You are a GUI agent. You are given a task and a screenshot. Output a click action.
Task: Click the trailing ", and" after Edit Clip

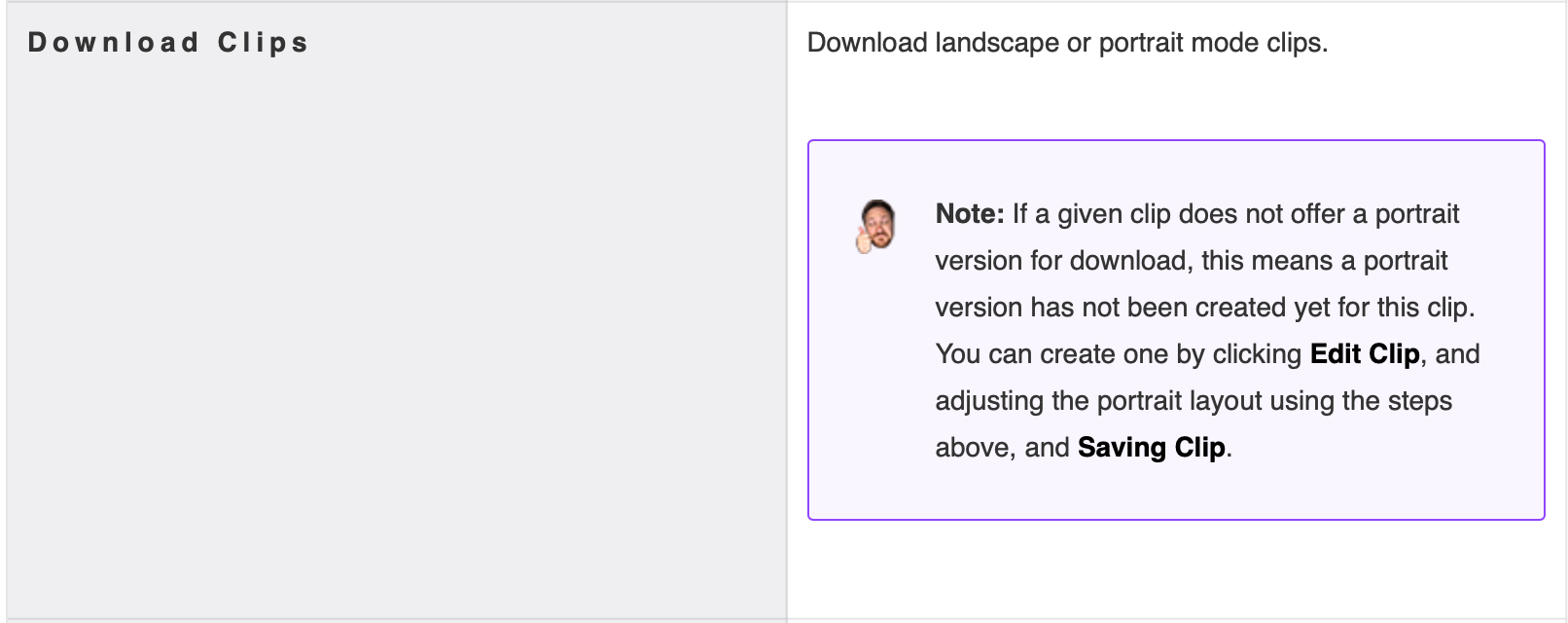tap(1450, 354)
